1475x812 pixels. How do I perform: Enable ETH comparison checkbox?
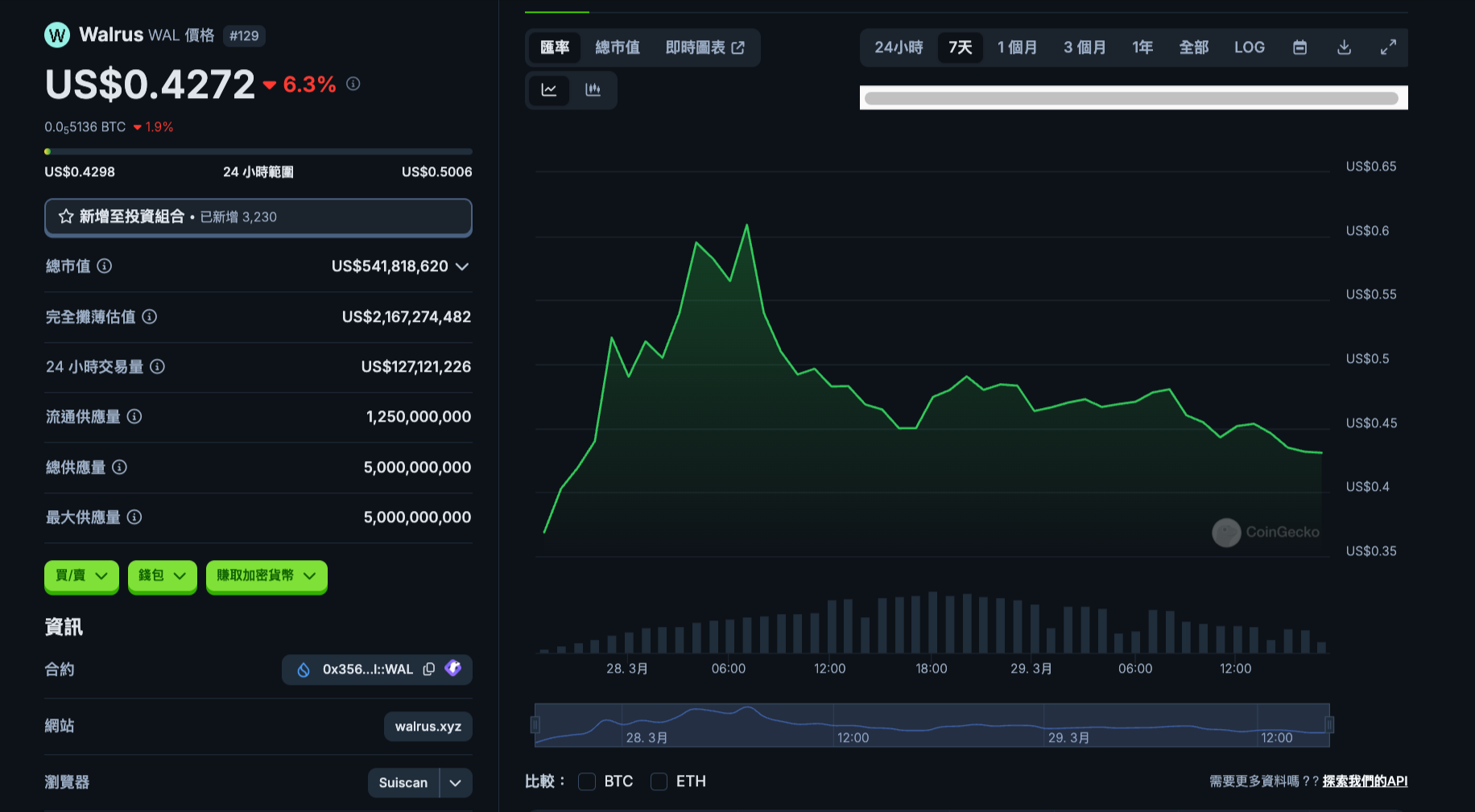(659, 781)
